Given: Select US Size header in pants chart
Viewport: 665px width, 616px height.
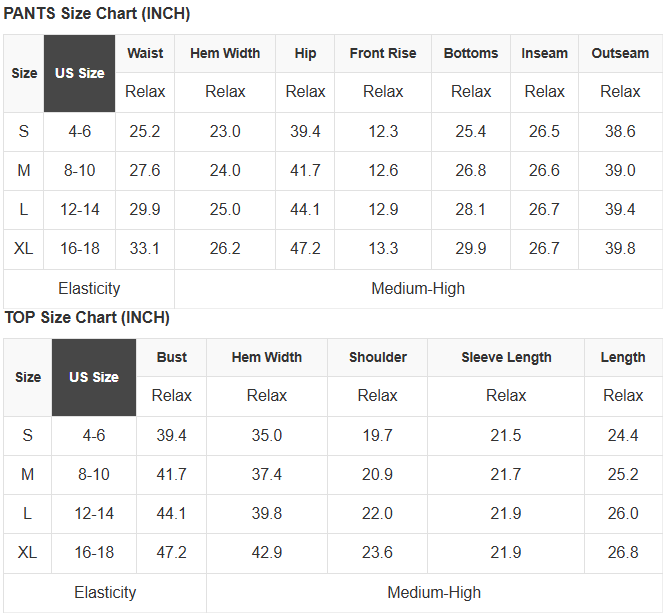Looking at the screenshot, I should (79, 73).
